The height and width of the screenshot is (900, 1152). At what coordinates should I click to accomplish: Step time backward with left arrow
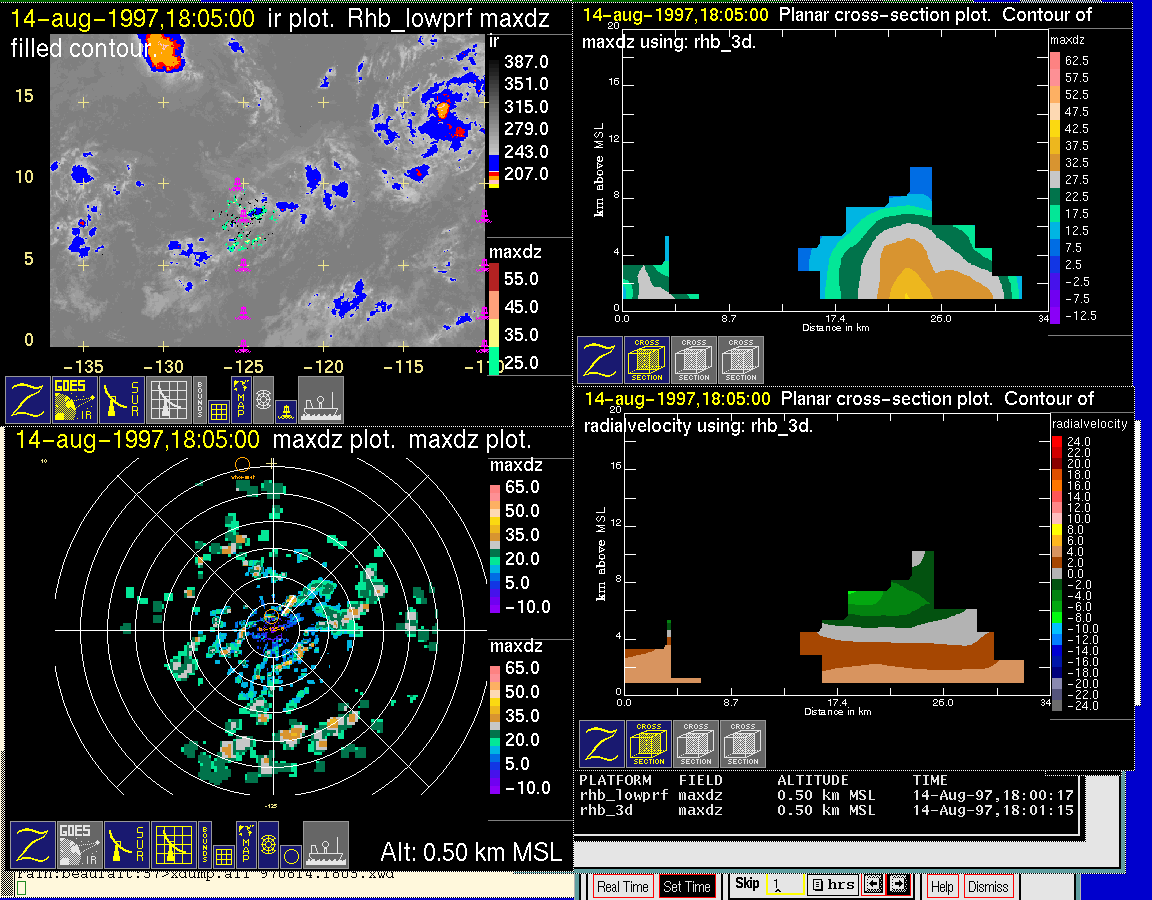pyautogui.click(x=872, y=885)
